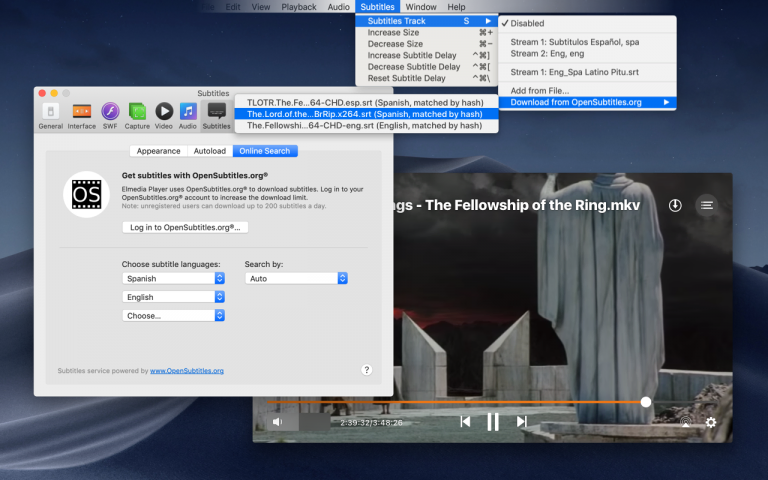The height and width of the screenshot is (480, 768).
Task: Open the Audio menu in menu bar
Action: pyautogui.click(x=338, y=7)
